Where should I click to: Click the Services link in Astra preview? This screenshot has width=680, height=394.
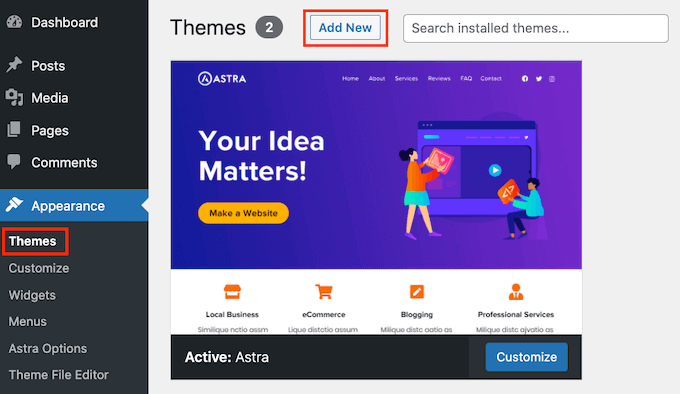pyautogui.click(x=406, y=78)
